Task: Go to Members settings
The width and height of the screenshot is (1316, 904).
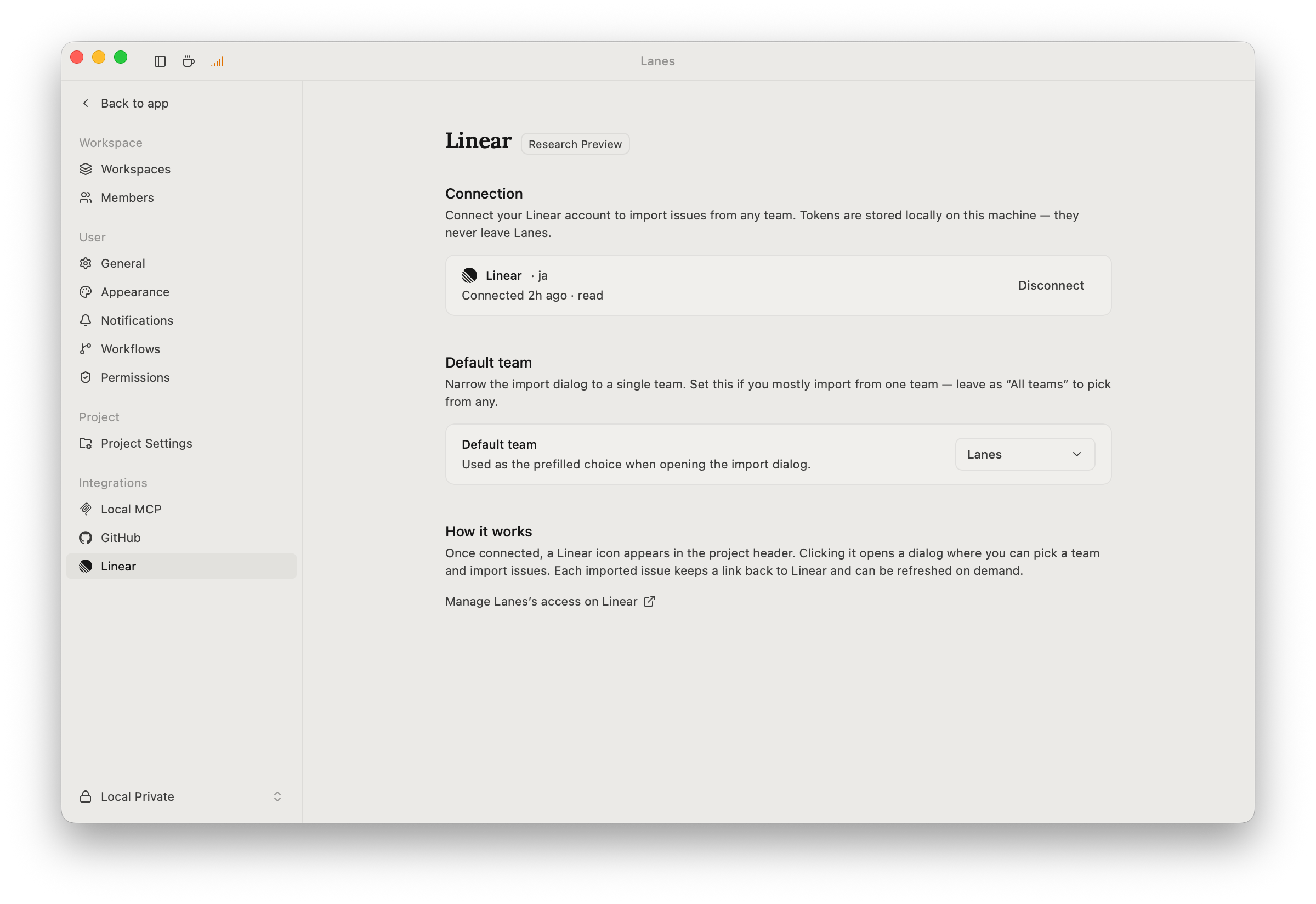Action: click(181, 197)
